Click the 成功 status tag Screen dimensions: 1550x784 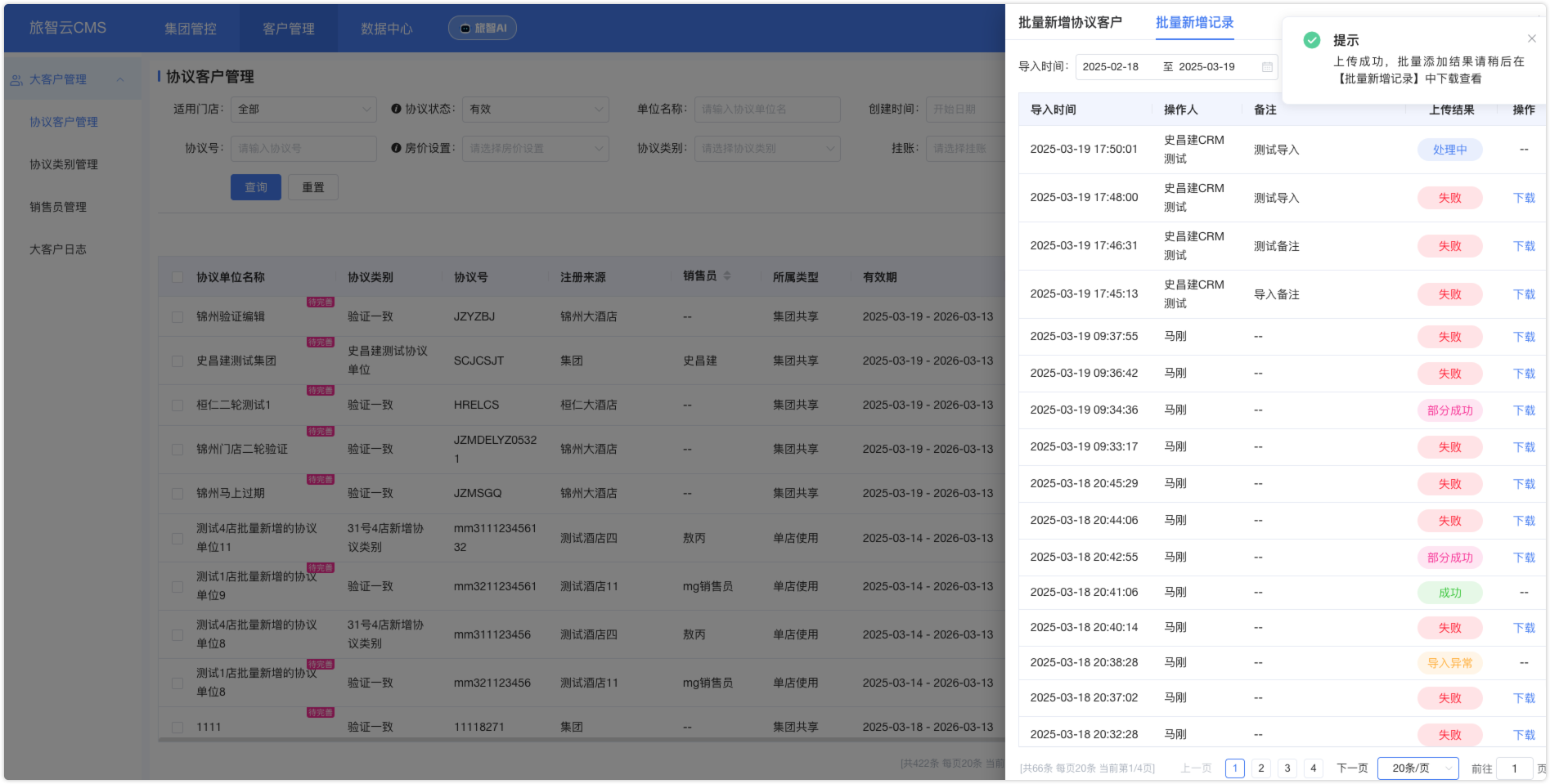coord(1449,593)
